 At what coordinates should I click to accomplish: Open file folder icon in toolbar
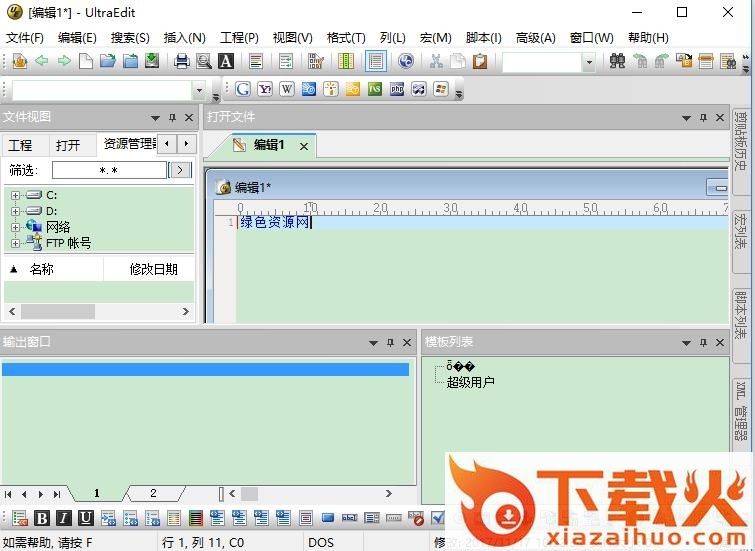pyautogui.click(x=108, y=61)
